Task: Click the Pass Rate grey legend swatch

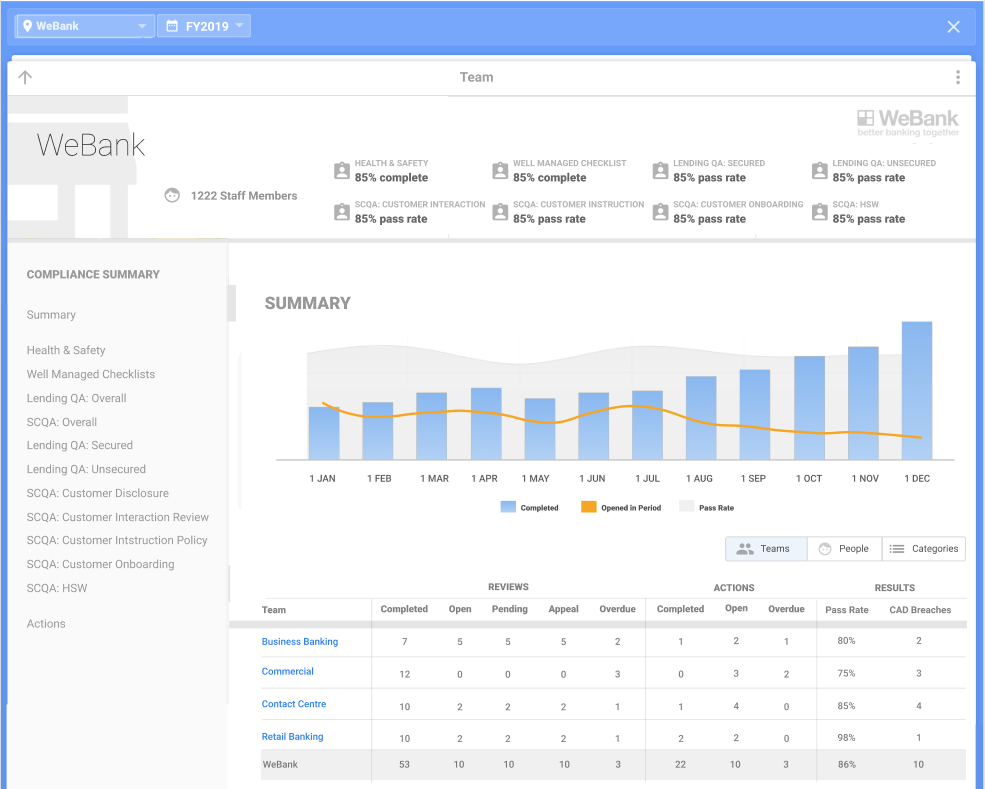Action: point(687,507)
